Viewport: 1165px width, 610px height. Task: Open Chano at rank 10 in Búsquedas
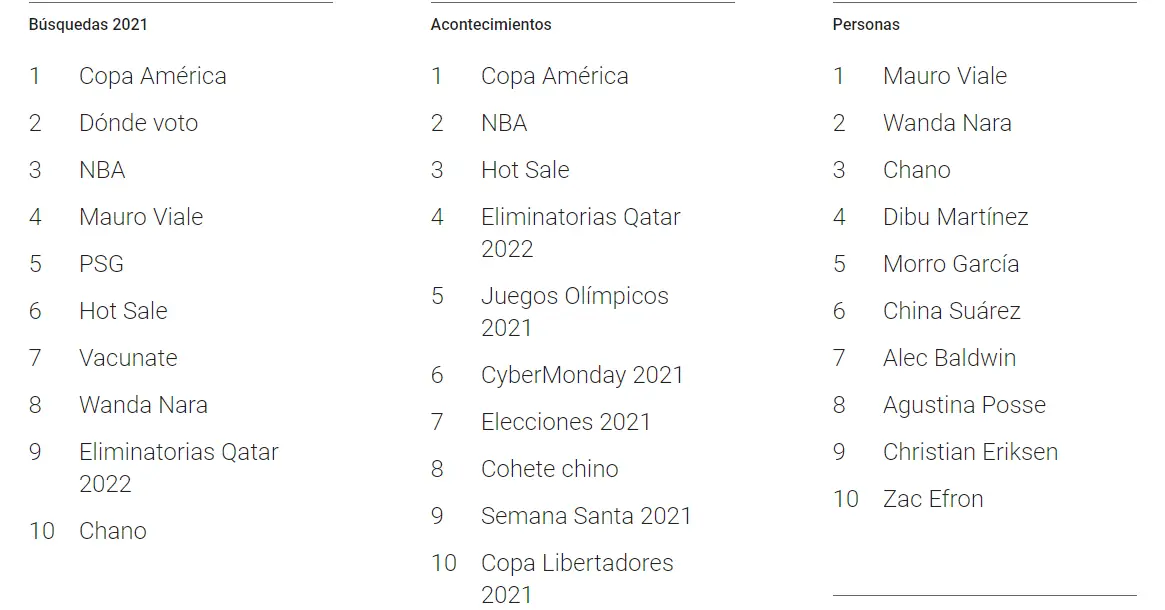point(113,530)
